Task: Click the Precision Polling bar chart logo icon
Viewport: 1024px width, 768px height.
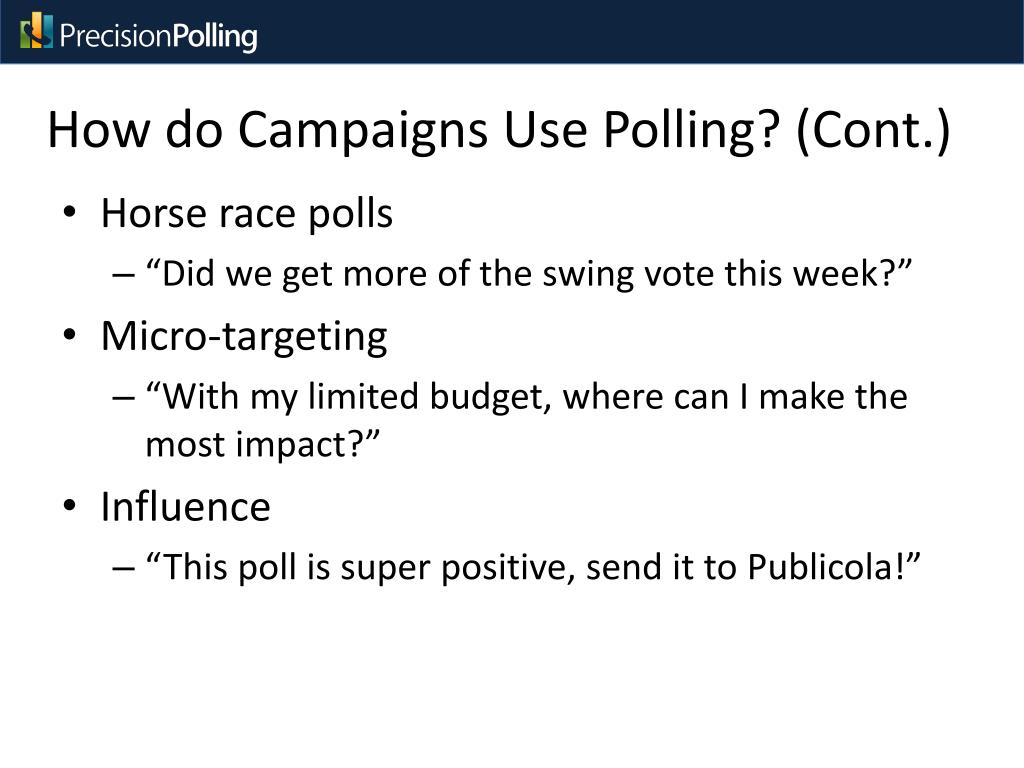Action: pos(37,31)
